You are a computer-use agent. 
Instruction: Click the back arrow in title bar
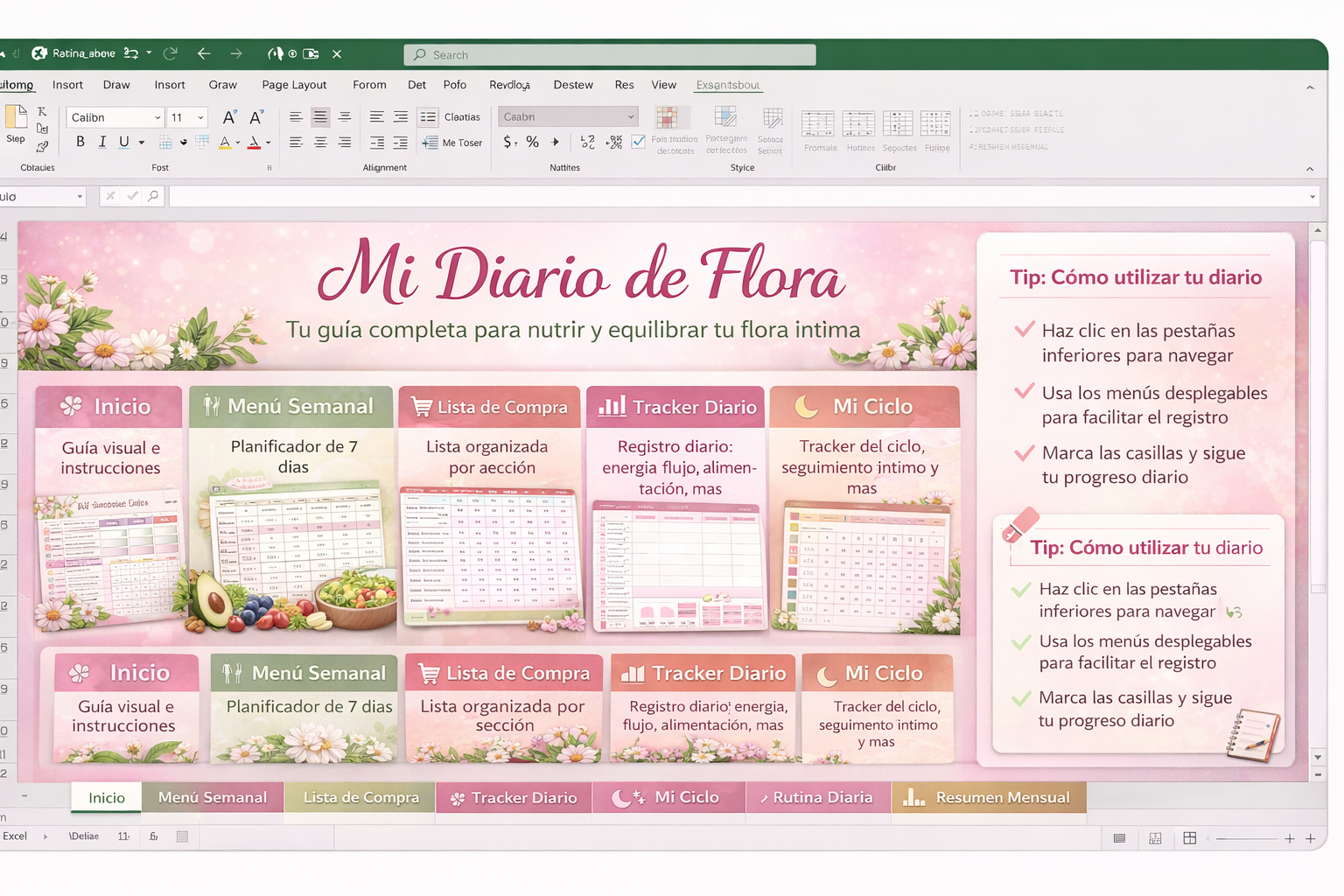pos(204,53)
